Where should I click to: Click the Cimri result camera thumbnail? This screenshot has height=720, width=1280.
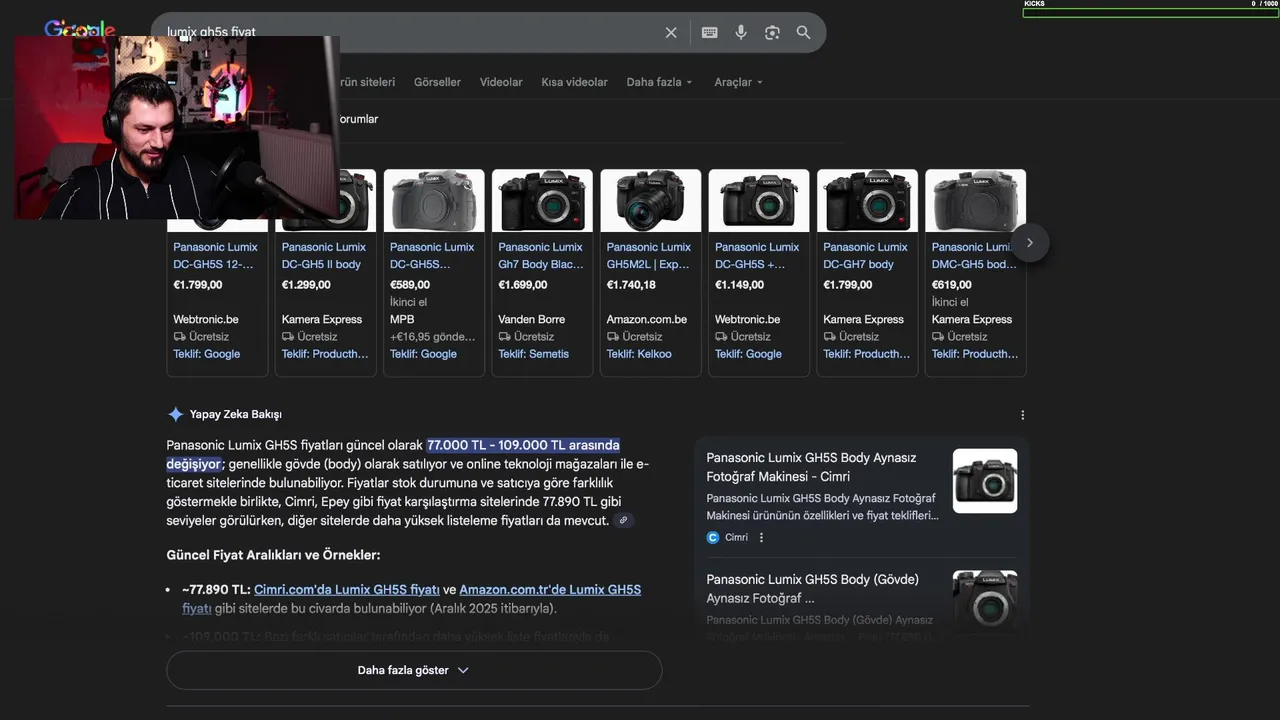[985, 481]
